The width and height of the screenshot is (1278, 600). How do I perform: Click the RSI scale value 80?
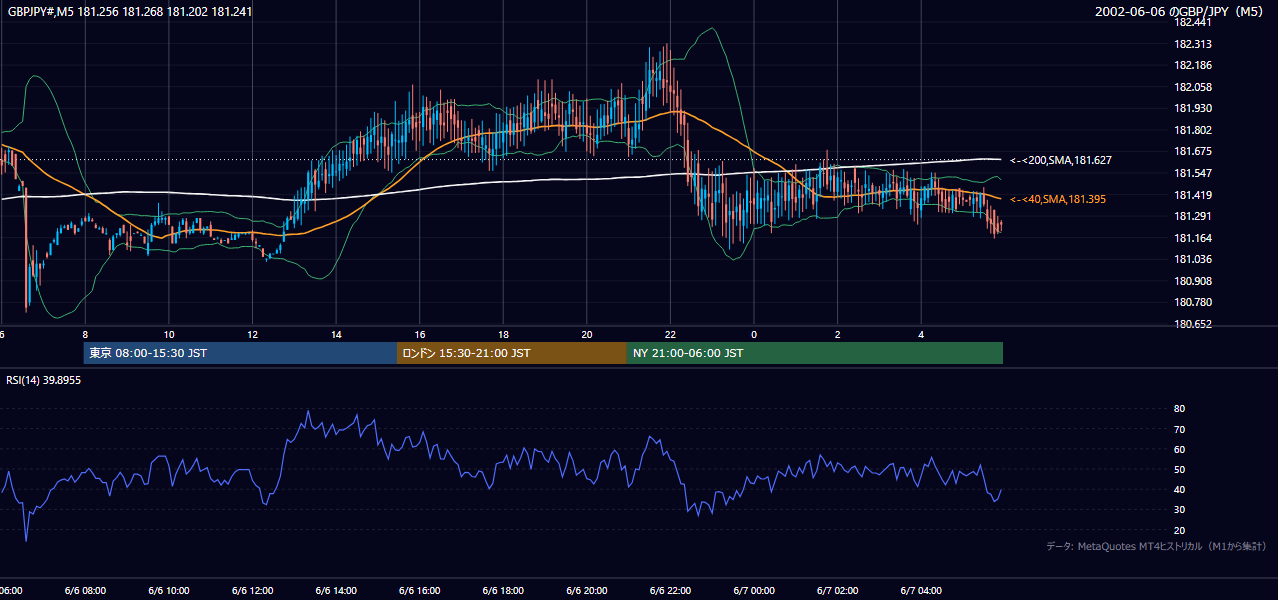pyautogui.click(x=1179, y=409)
